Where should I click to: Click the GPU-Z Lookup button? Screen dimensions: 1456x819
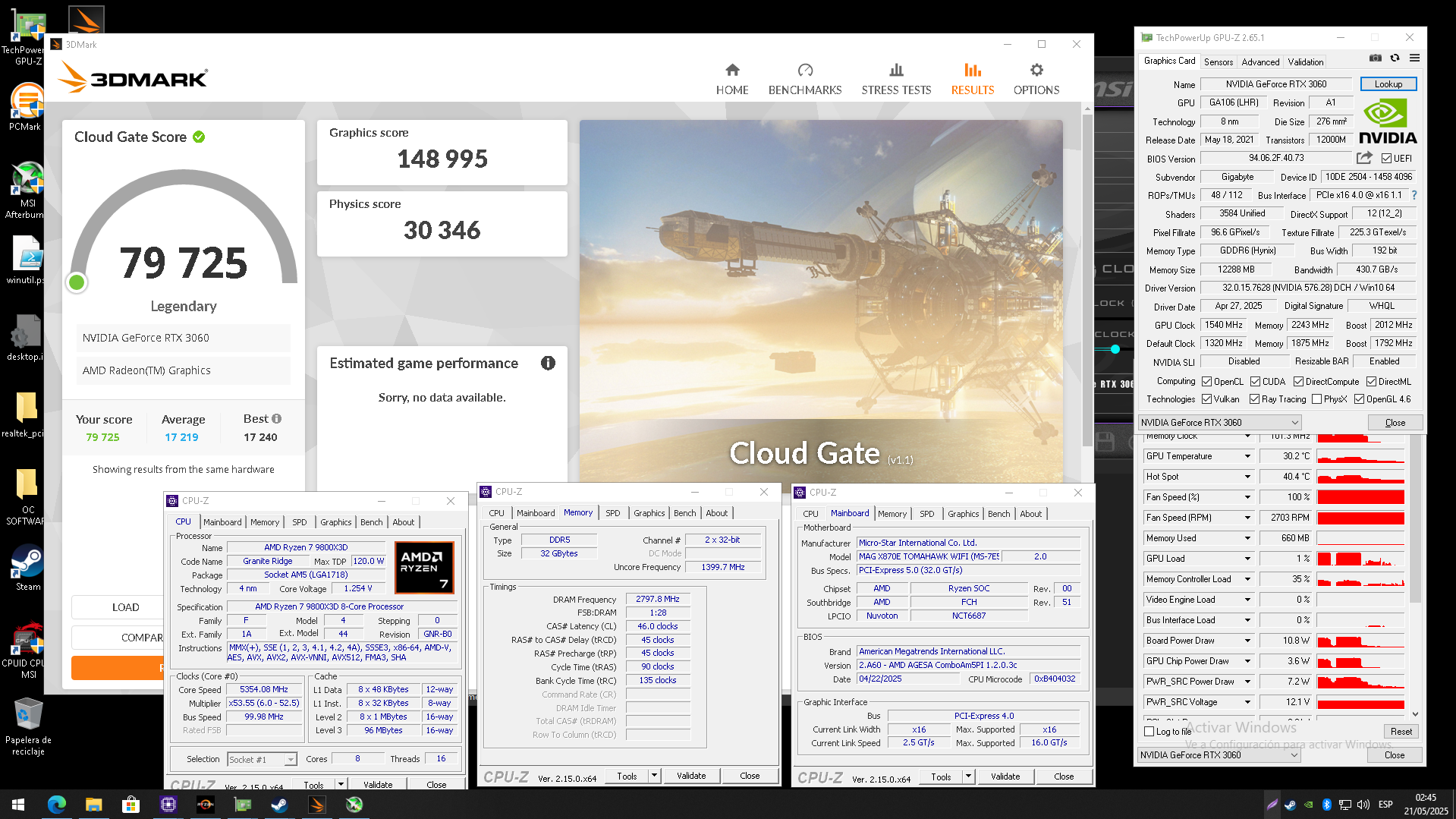click(x=1388, y=84)
